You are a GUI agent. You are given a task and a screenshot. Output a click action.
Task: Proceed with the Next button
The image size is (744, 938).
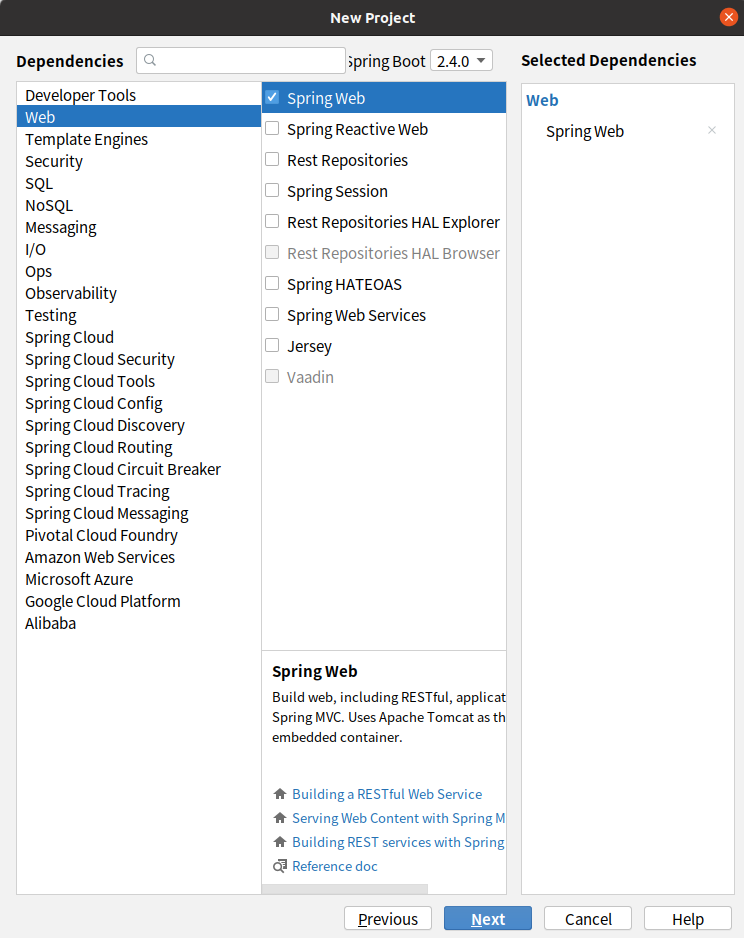487,918
